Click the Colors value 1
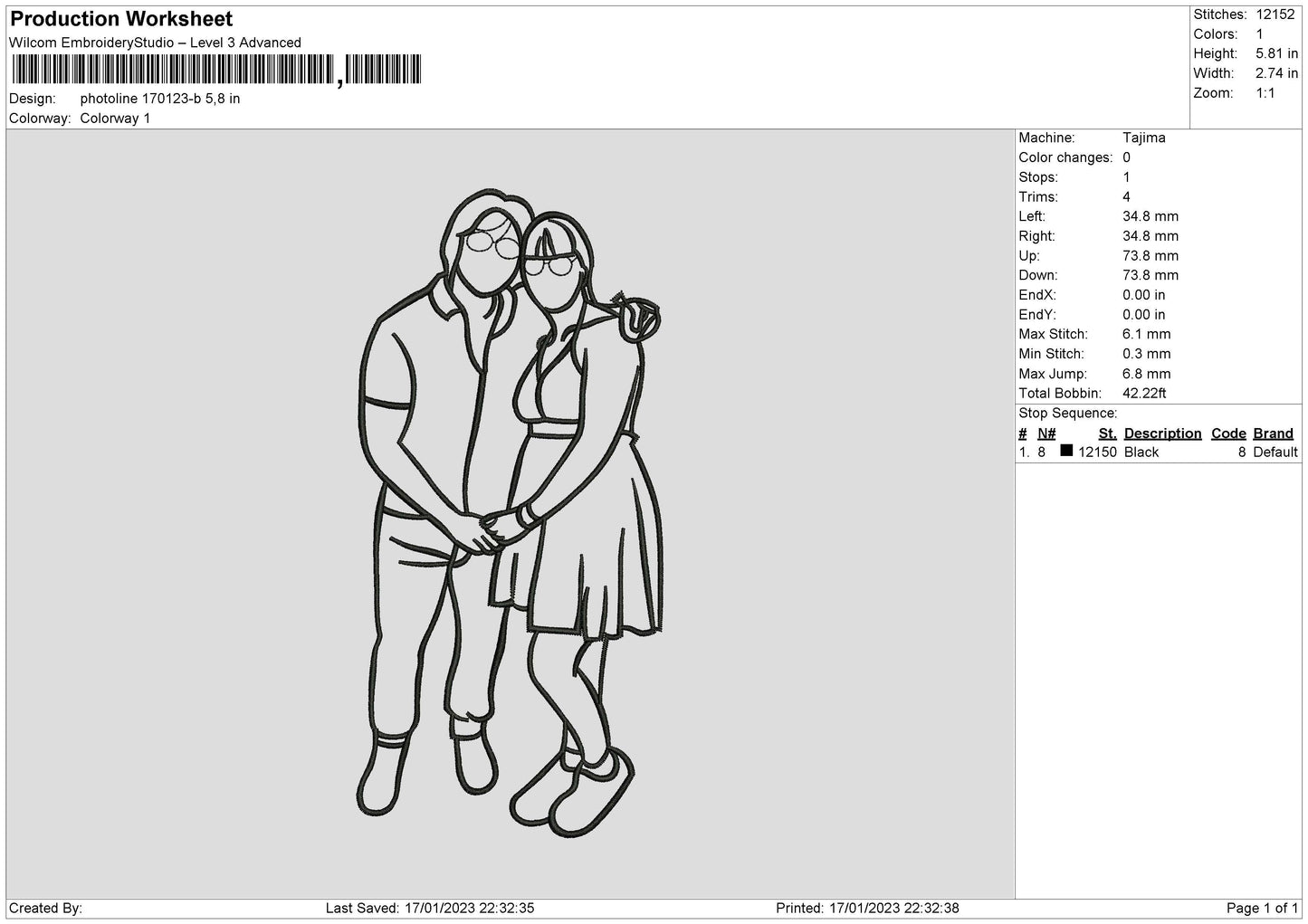Screen dimensions: 1308x924 pyautogui.click(x=1259, y=34)
